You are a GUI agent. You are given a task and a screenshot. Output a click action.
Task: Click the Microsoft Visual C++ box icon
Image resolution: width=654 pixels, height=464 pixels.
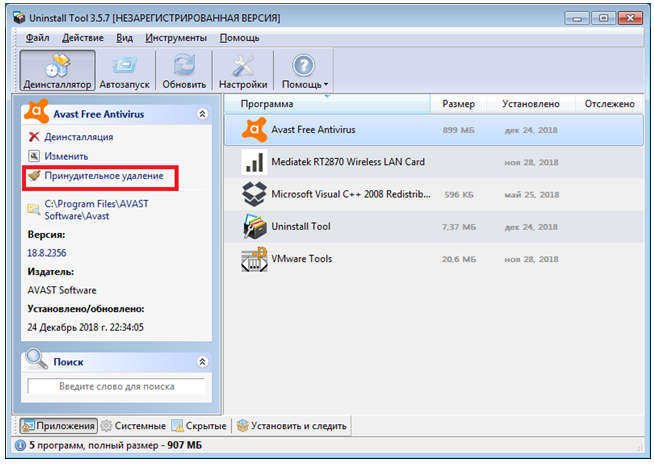coord(254,194)
